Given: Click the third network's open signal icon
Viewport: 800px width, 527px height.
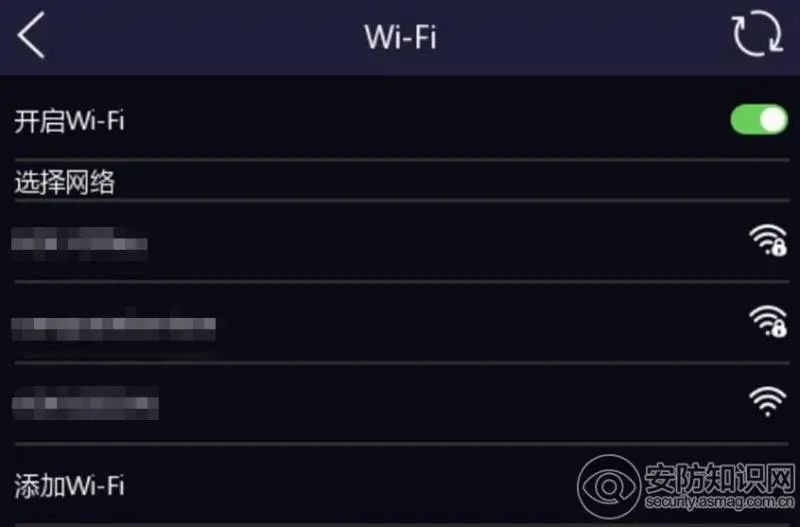Looking at the screenshot, I should click(x=767, y=402).
